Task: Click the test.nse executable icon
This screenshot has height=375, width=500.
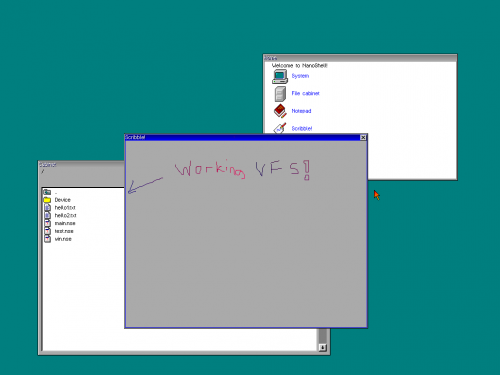Action: (x=47, y=231)
